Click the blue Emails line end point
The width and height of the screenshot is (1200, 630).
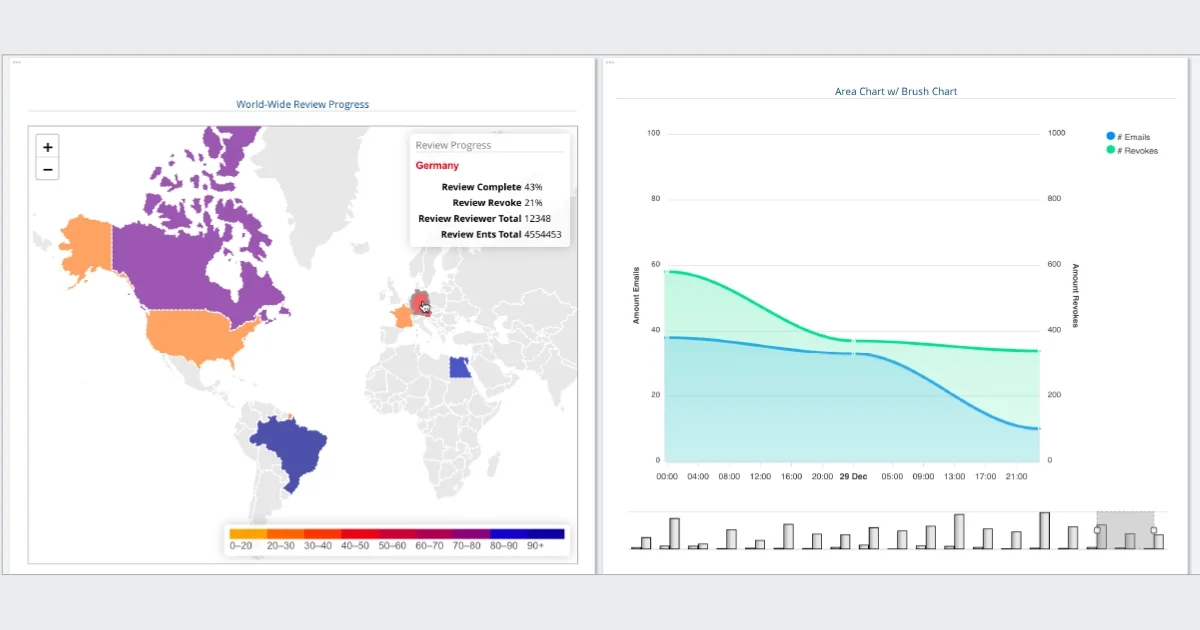[x=1039, y=429]
